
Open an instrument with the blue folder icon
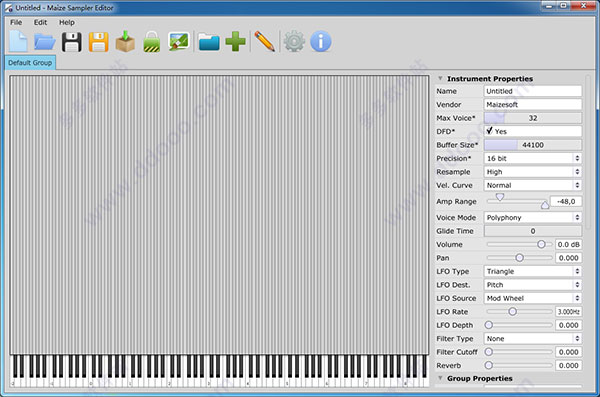(45, 41)
